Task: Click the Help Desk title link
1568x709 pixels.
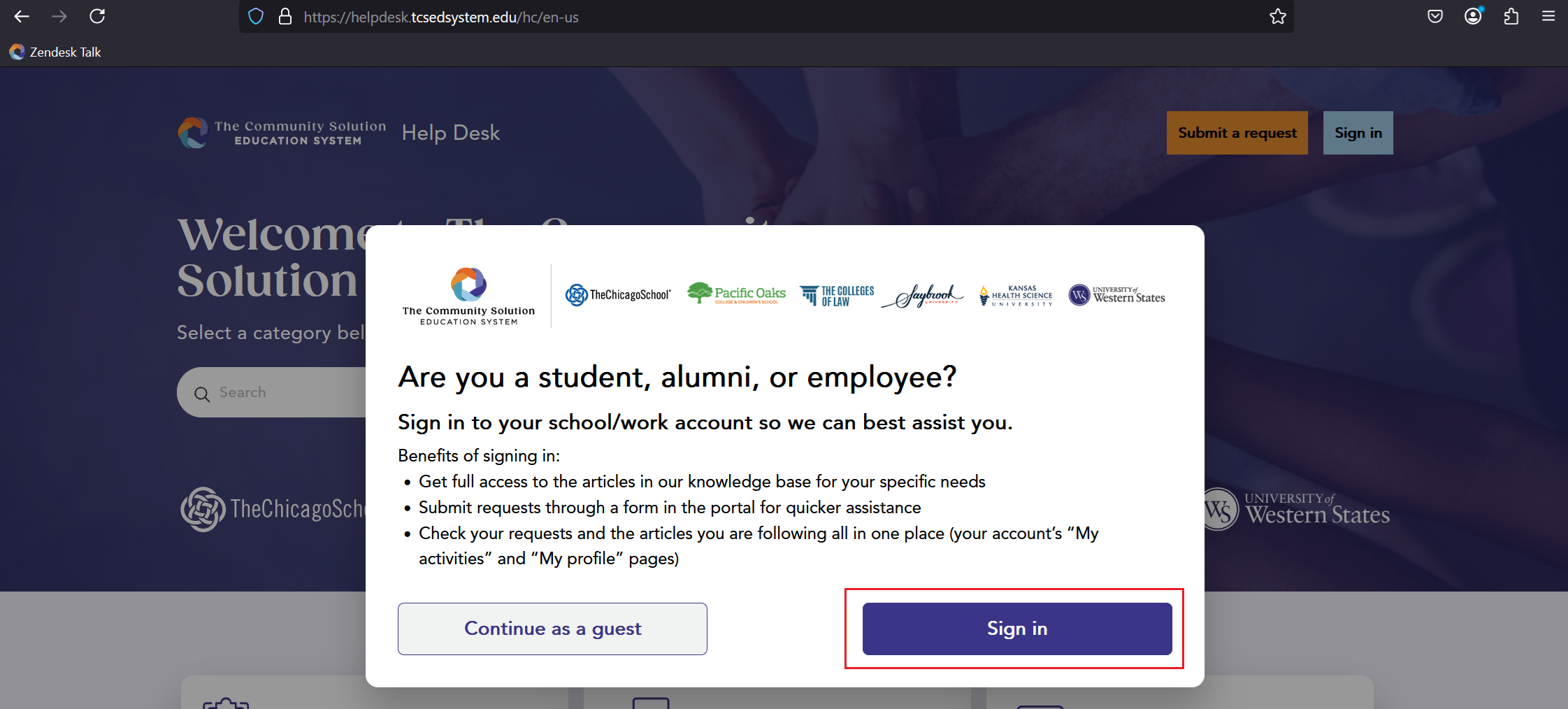Action: (451, 133)
